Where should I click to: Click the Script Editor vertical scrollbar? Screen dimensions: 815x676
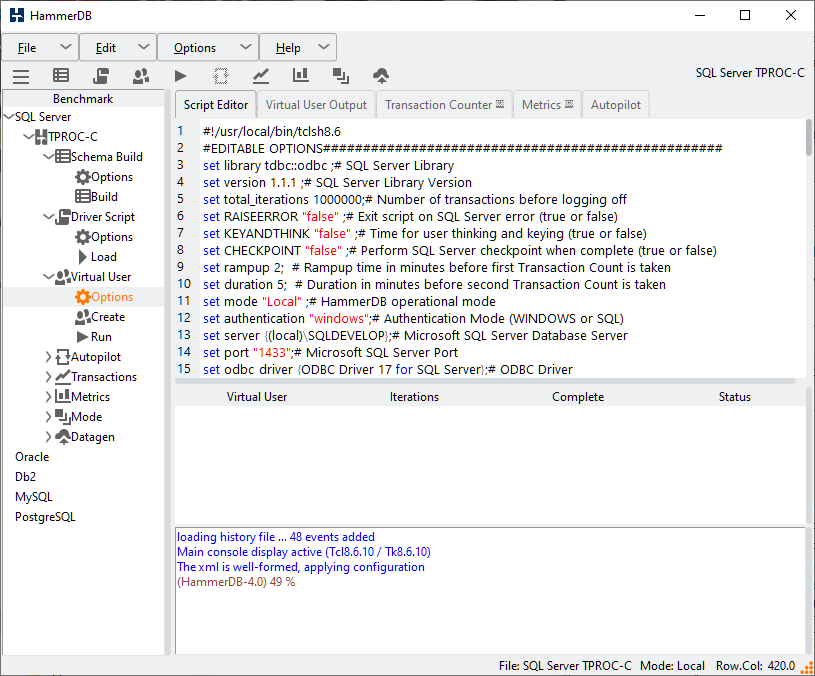coord(809,137)
